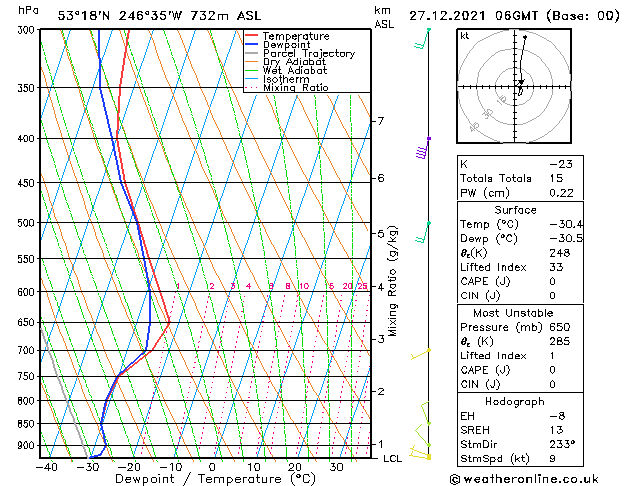Click the StmSpd (kt) value 9
This screenshot has width=629, height=486.
[552, 459]
